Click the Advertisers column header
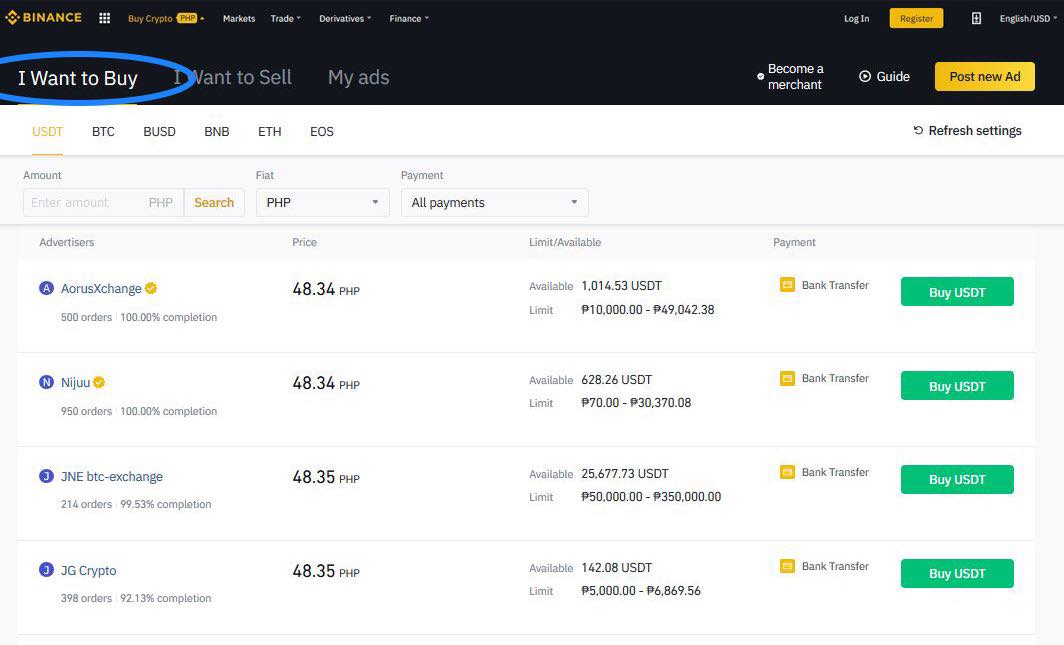1064x645 pixels. (x=66, y=242)
